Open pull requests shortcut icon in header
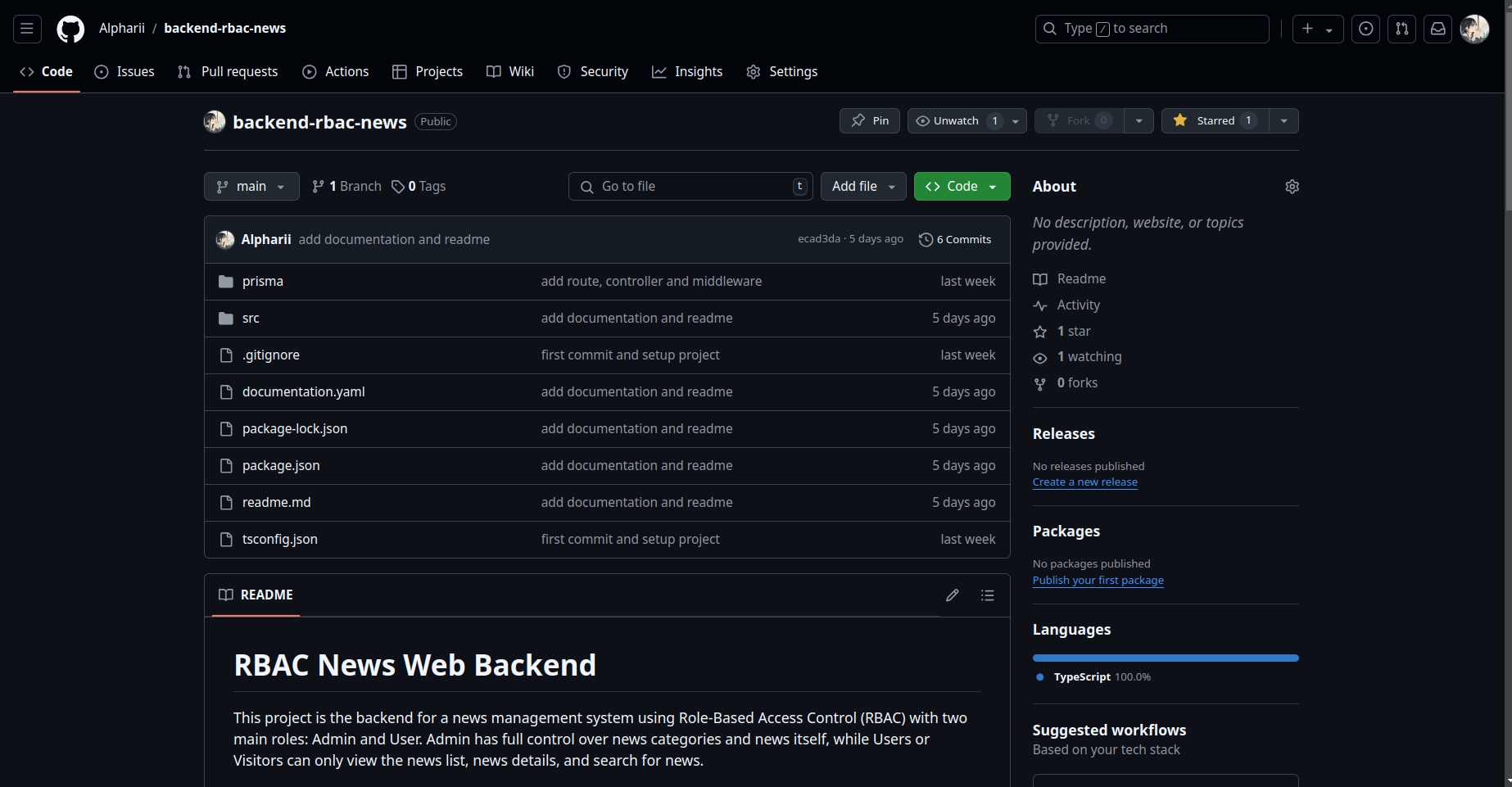1512x787 pixels. [x=1401, y=29]
